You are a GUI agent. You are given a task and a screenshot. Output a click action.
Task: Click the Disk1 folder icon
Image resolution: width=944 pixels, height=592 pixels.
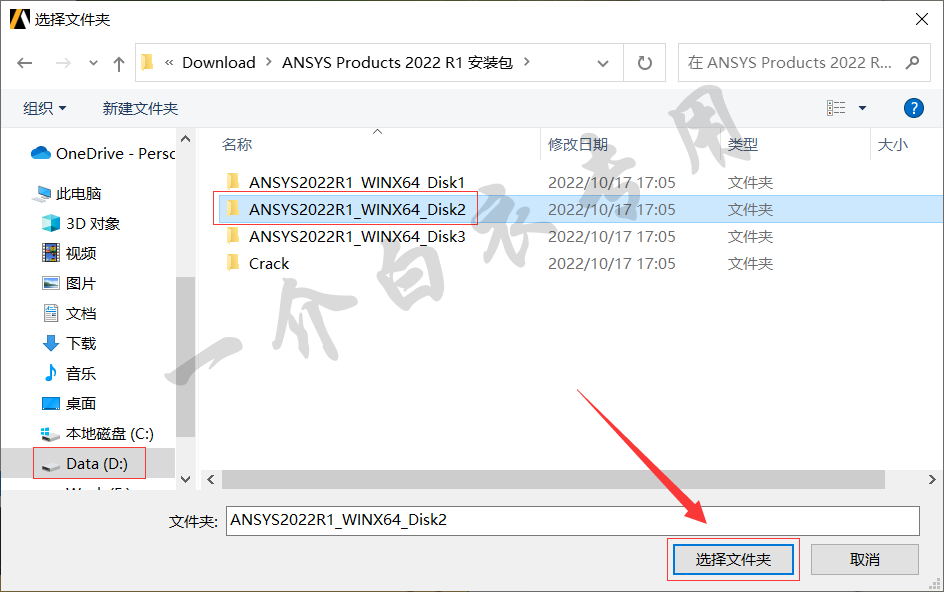(x=233, y=181)
